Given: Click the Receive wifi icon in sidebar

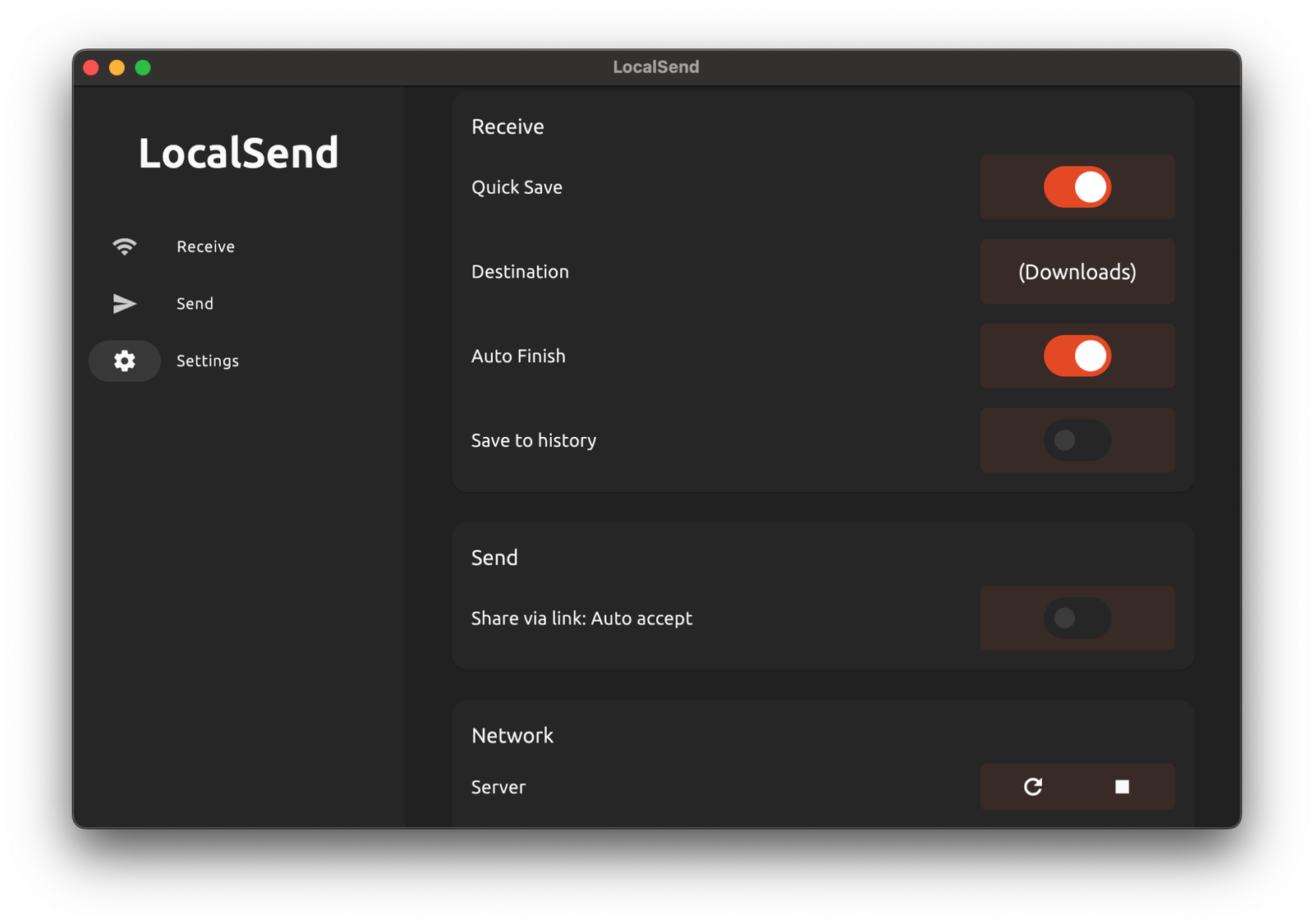Looking at the screenshot, I should point(125,246).
